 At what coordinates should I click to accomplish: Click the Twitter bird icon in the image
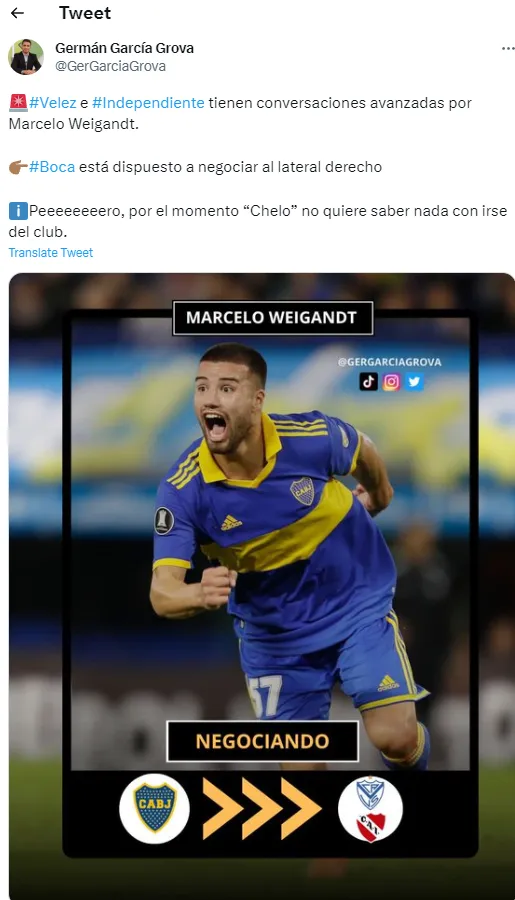(x=414, y=381)
